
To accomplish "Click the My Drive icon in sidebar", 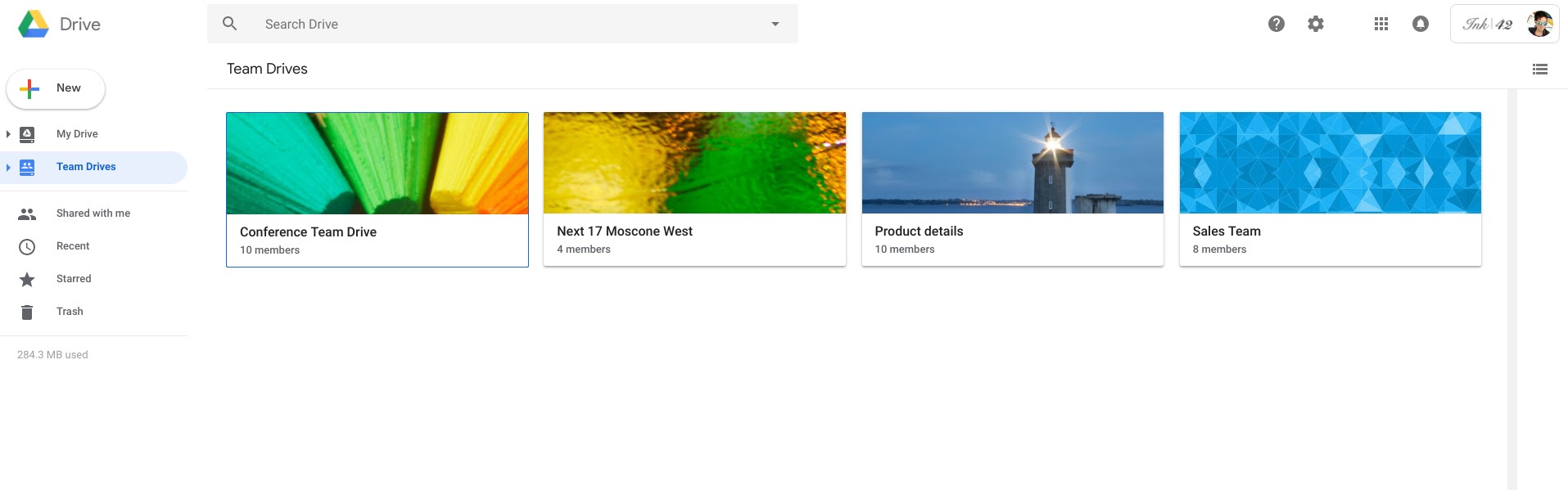I will [27, 134].
